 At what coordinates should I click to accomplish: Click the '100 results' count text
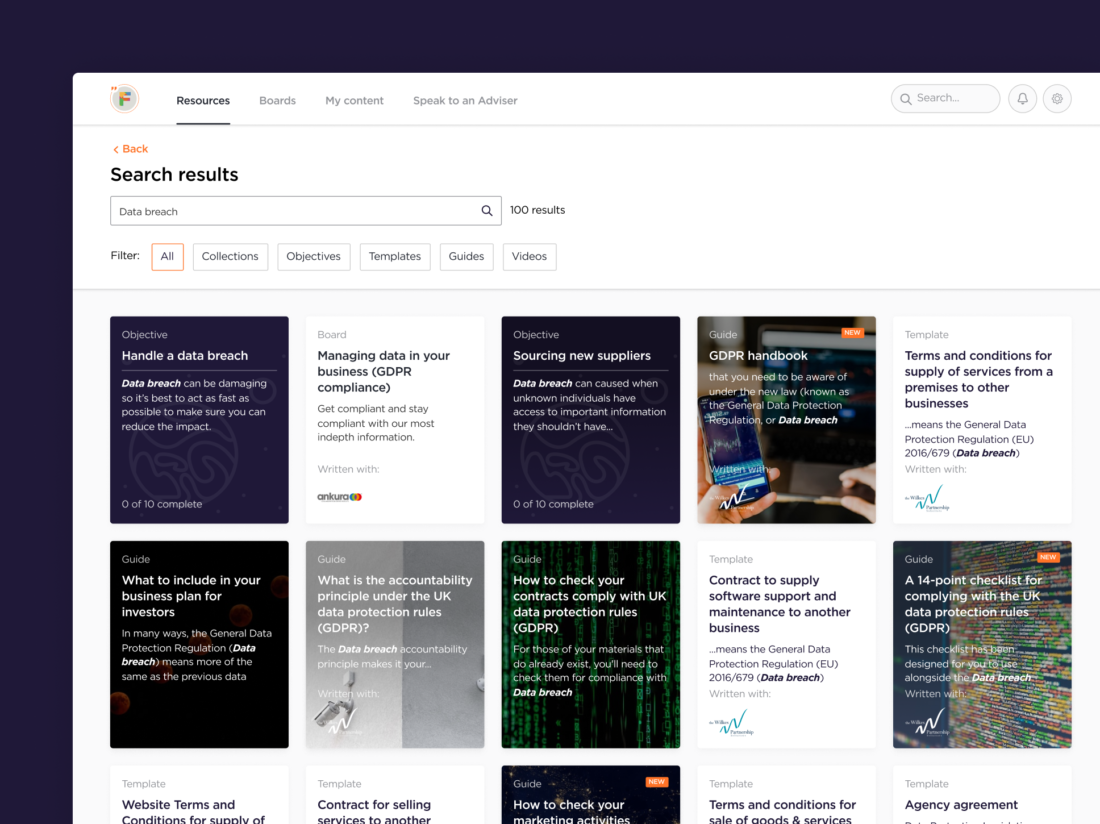(x=537, y=210)
